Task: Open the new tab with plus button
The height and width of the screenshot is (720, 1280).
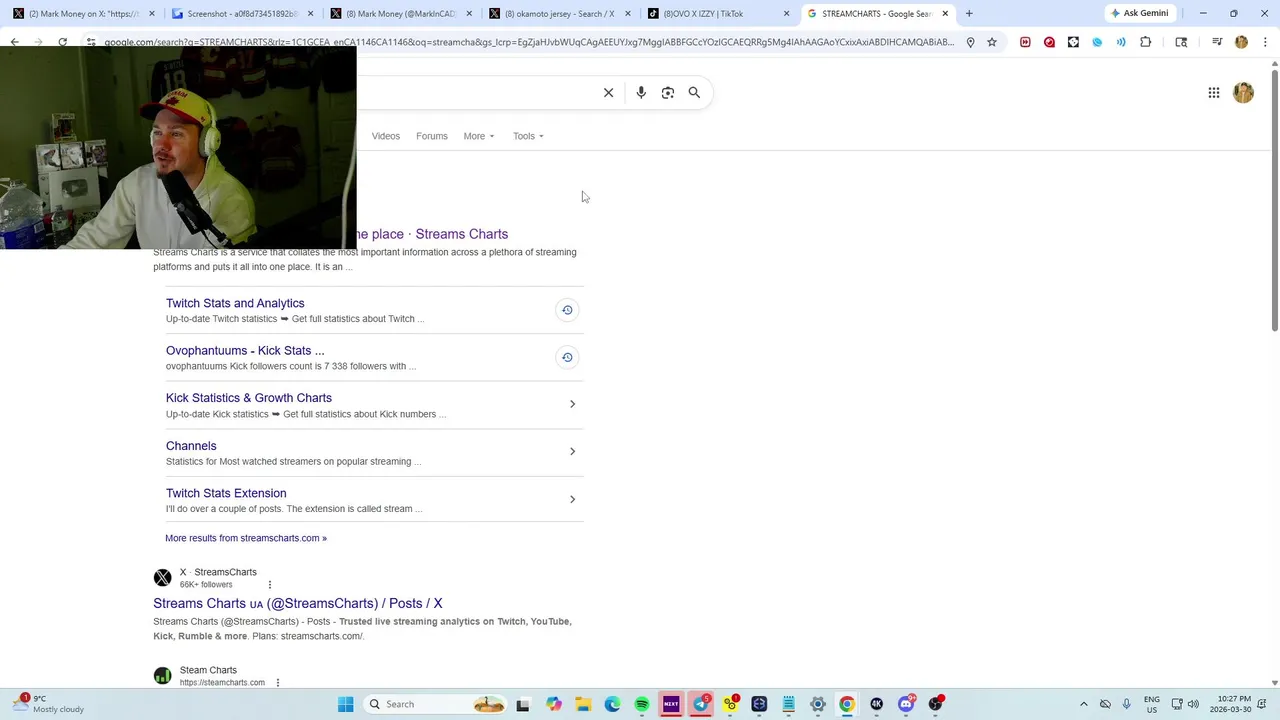Action: tap(969, 14)
